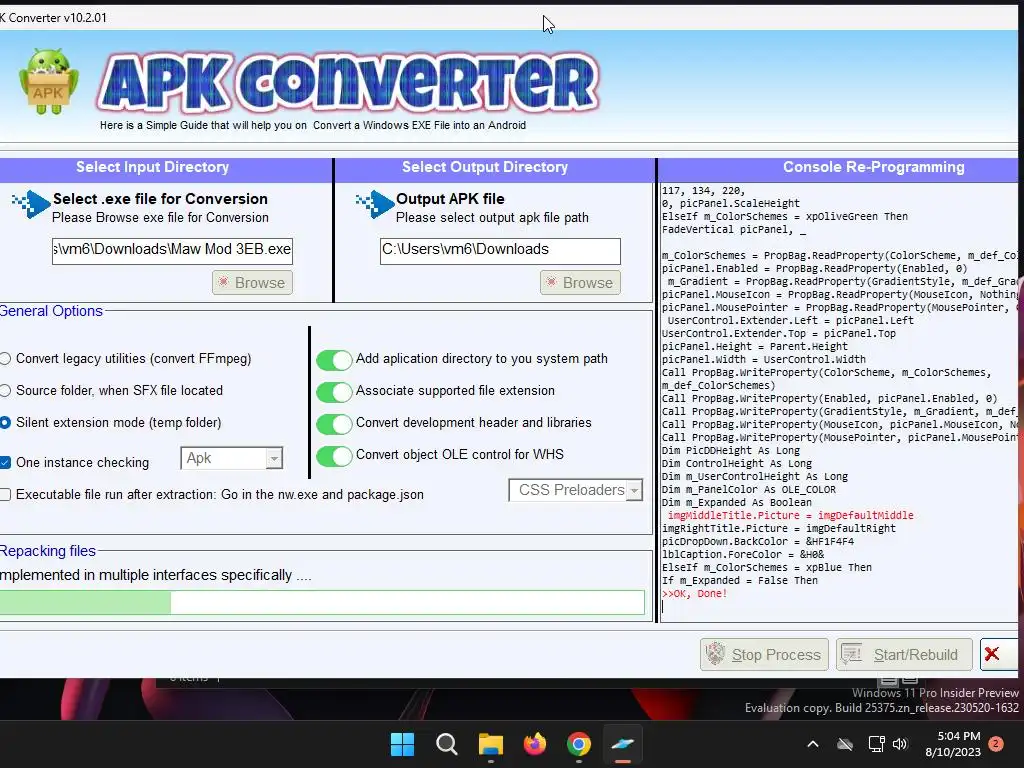The height and width of the screenshot is (768, 1024).
Task: Click "picDropDown.BackColor = &HF1F4F4" line
Action: point(758,541)
